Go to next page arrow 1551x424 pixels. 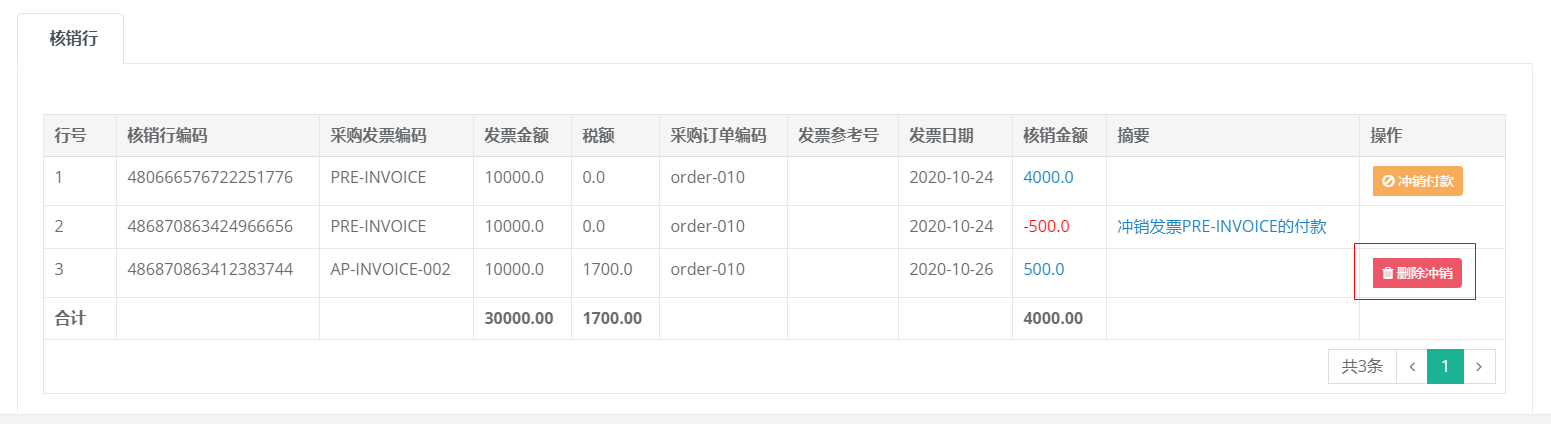[1480, 366]
